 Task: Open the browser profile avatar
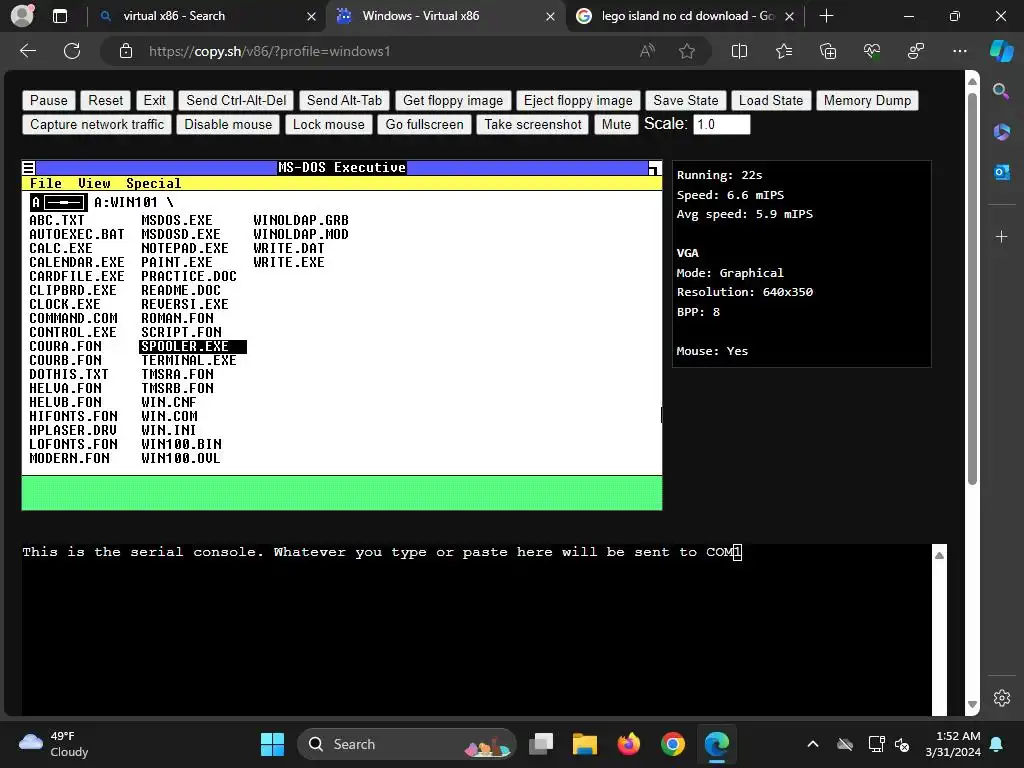[22, 16]
